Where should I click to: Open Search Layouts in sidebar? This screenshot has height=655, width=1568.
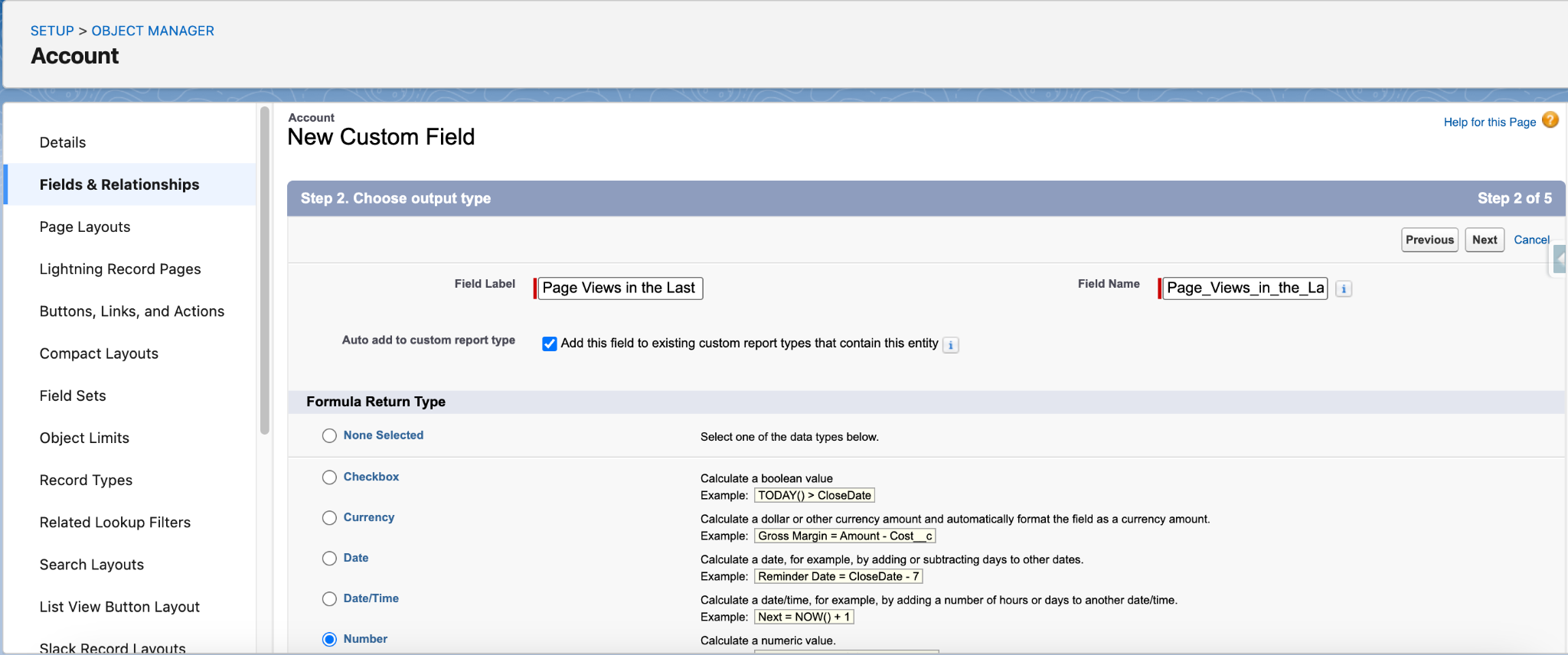click(92, 564)
